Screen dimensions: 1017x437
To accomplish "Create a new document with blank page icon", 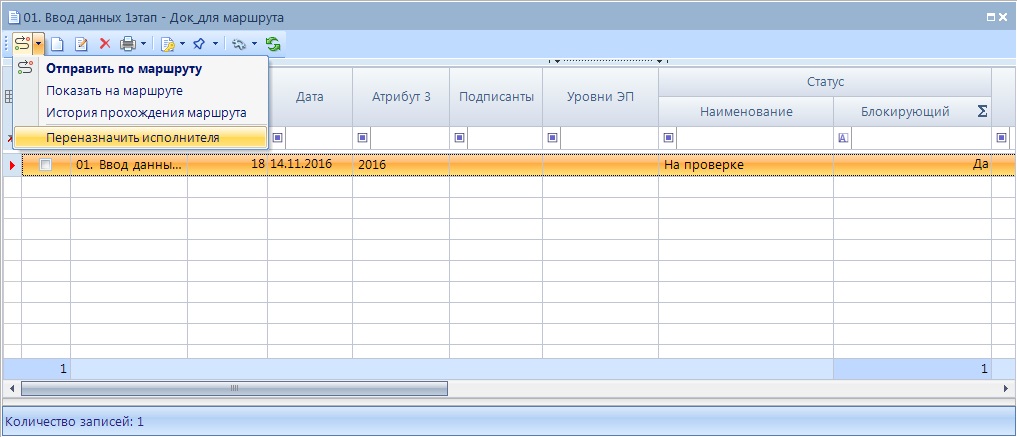I will [58, 44].
